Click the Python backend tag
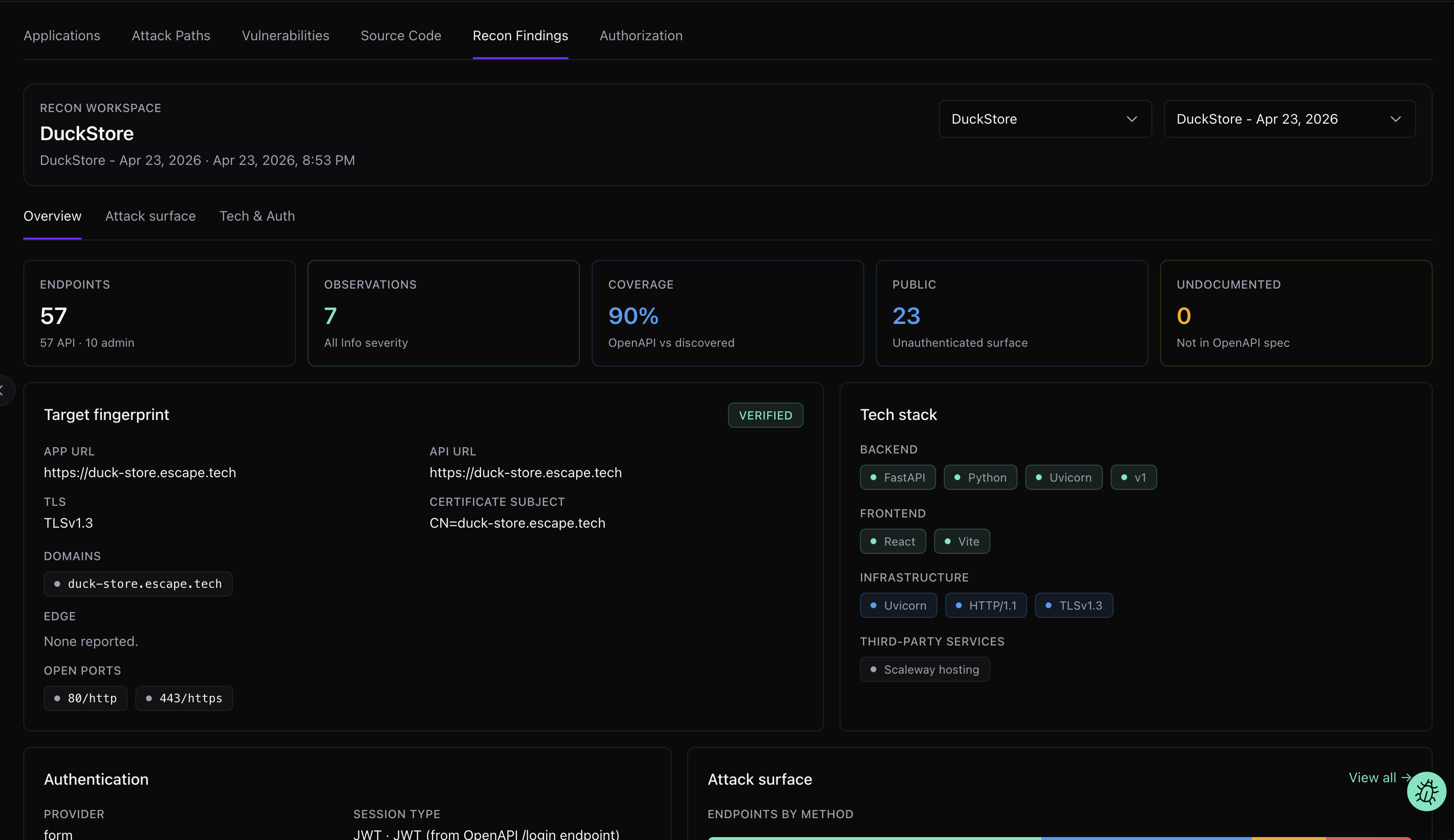1454x840 pixels. [x=981, y=478]
